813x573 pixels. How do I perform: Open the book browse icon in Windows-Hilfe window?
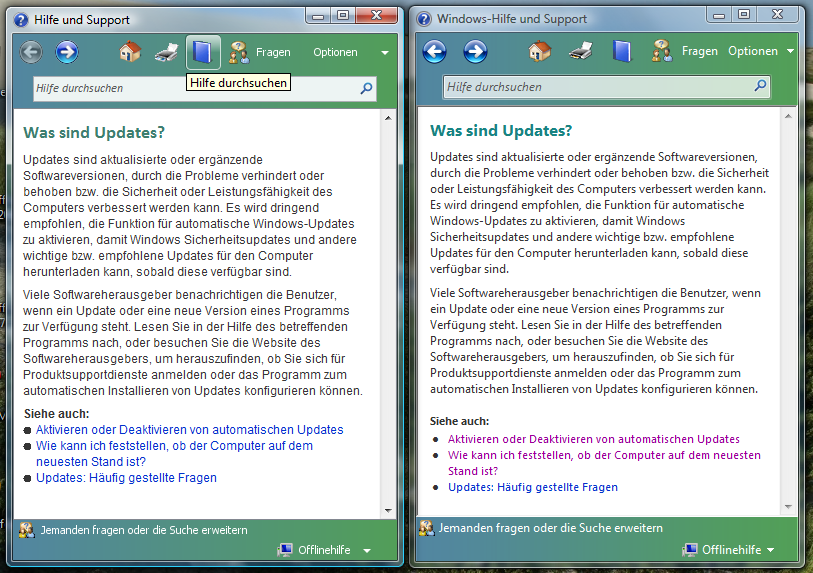coord(622,51)
